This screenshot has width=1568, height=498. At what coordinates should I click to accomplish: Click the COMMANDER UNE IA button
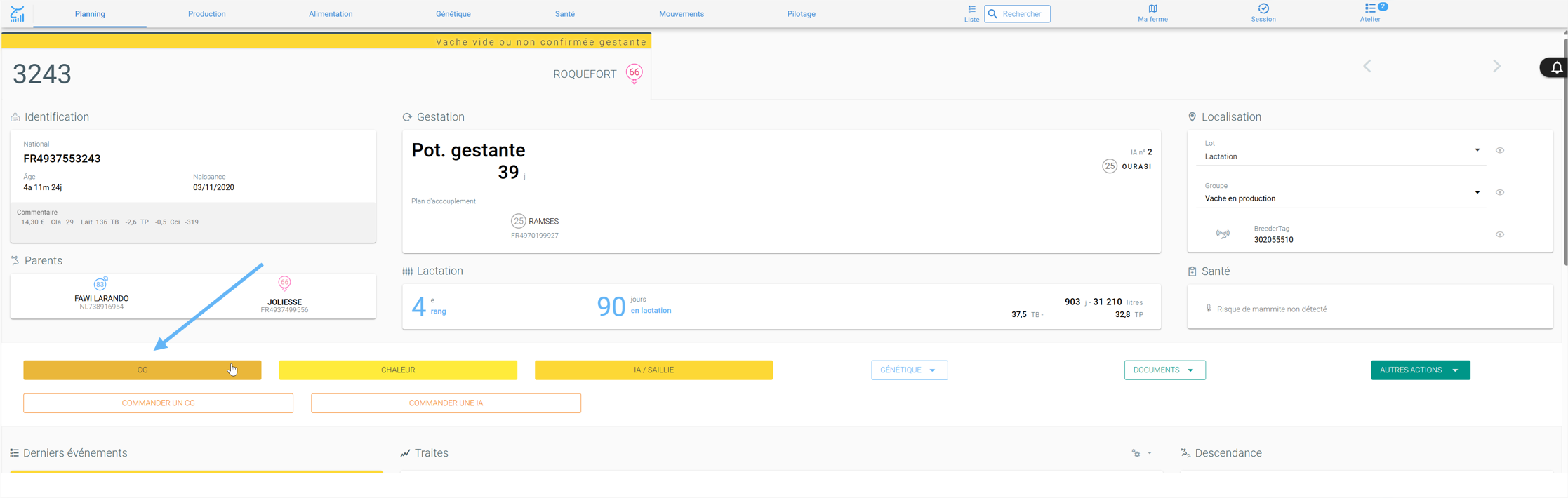point(446,403)
